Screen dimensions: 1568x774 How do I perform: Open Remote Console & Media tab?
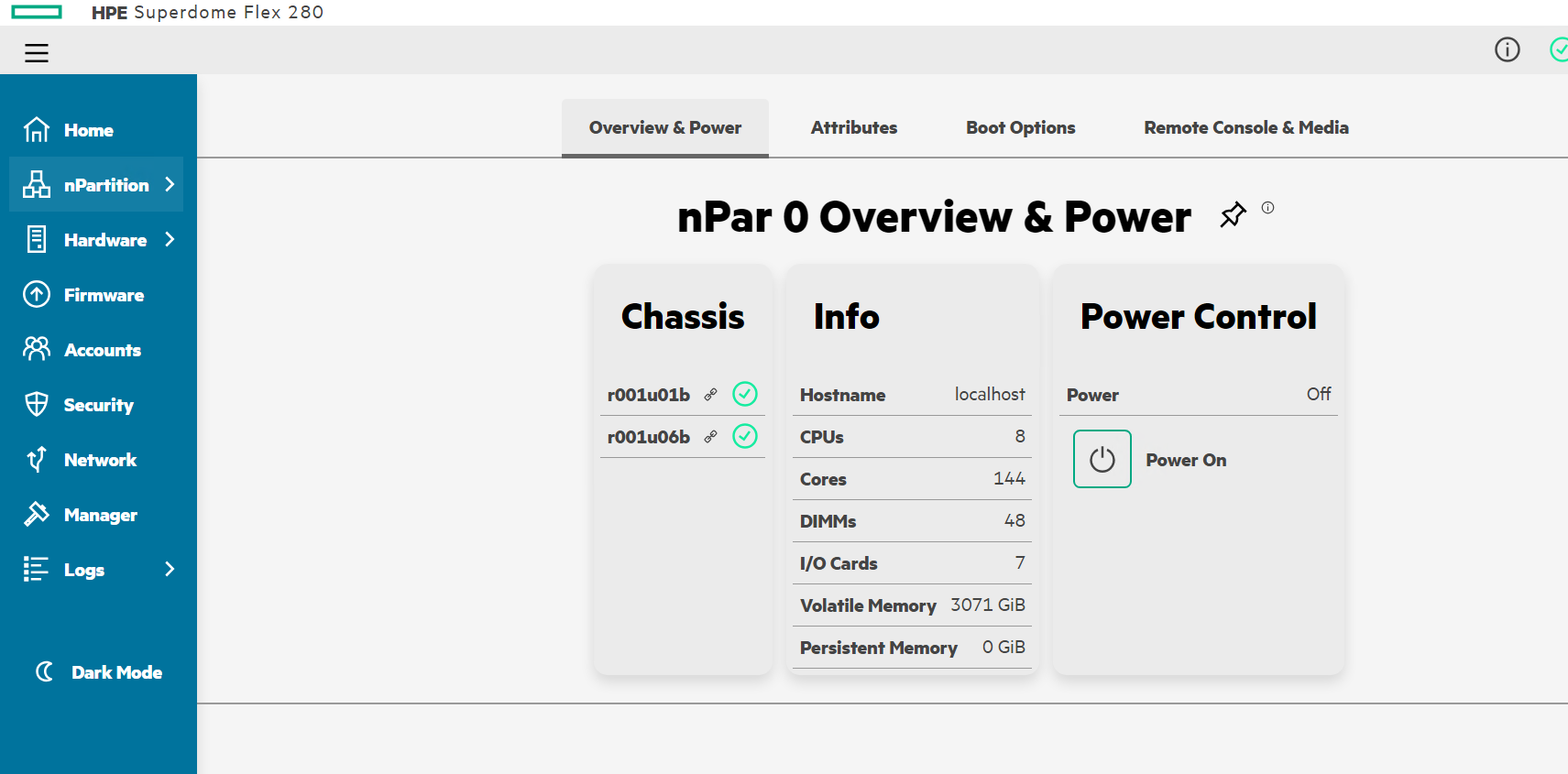point(1246,127)
